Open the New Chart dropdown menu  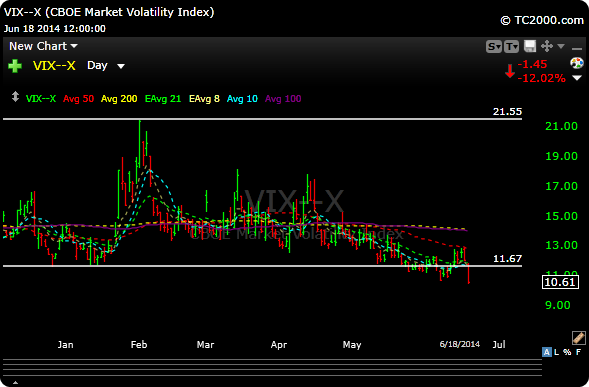pyautogui.click(x=43, y=46)
